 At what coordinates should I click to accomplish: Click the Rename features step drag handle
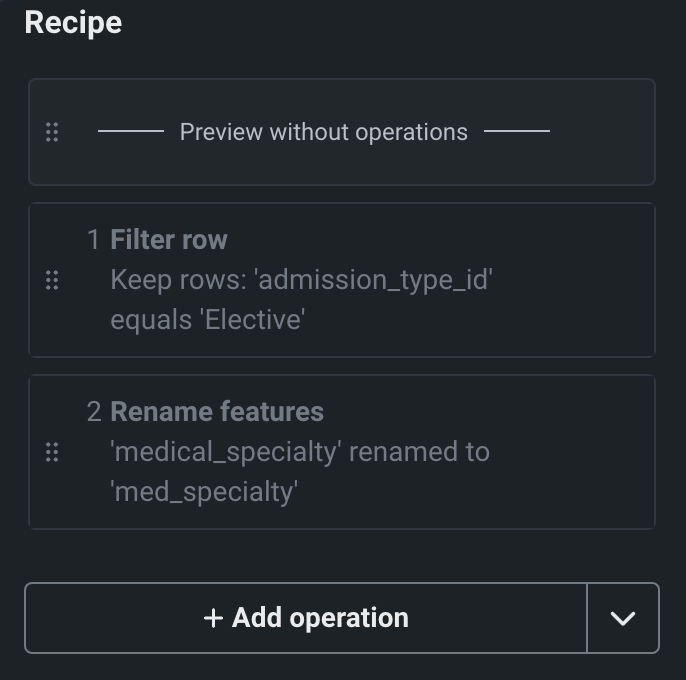point(52,452)
